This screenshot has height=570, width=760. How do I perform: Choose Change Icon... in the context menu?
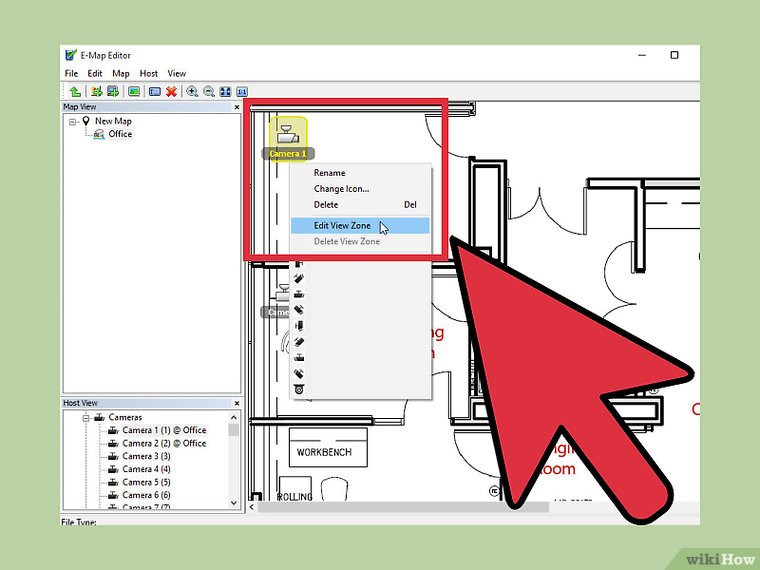point(341,189)
